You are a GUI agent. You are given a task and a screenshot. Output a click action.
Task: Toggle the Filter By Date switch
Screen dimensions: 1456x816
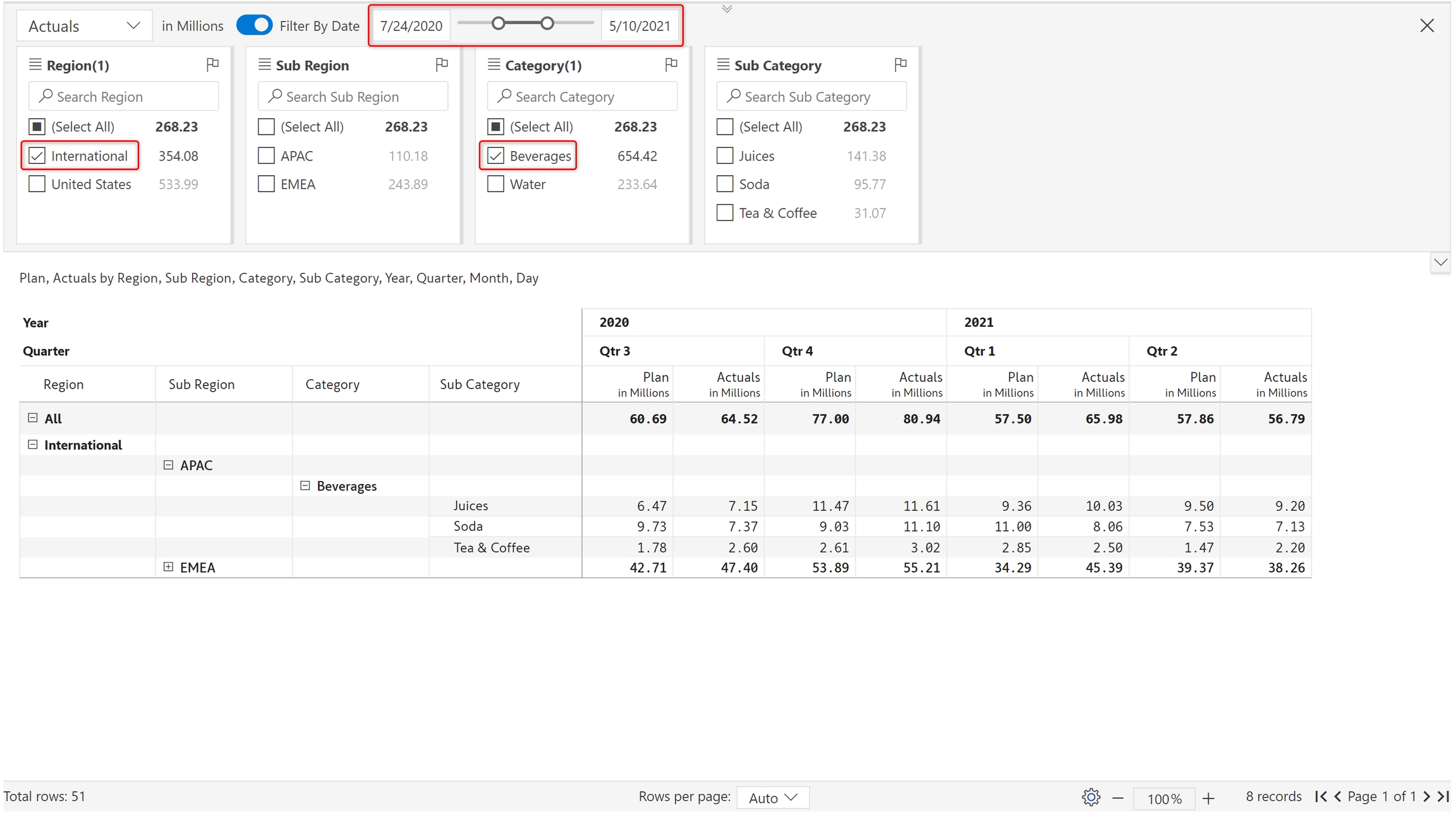click(x=255, y=25)
